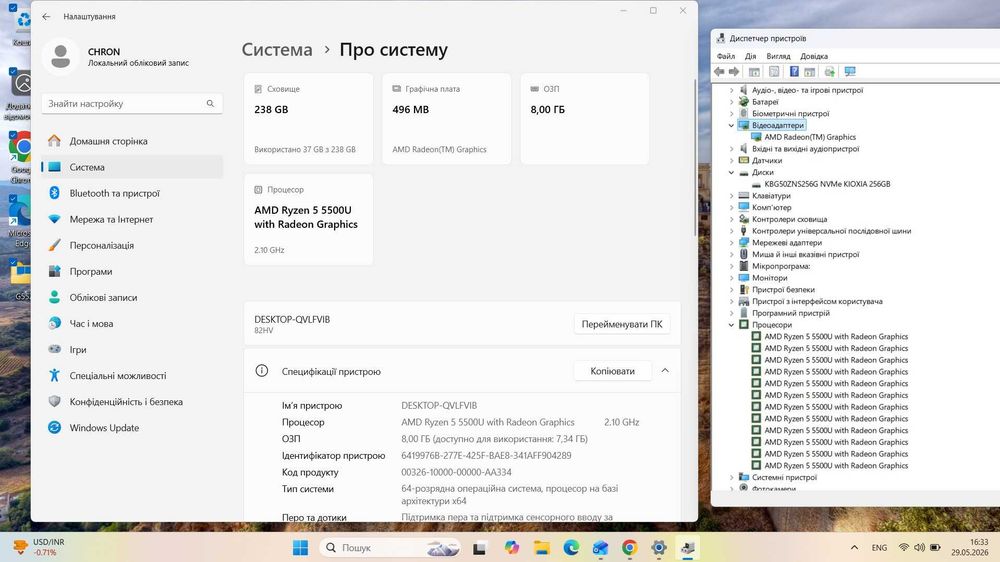Screen dimensions: 1000x562
Task: Expand the Батареї tree node
Action: coord(732,102)
